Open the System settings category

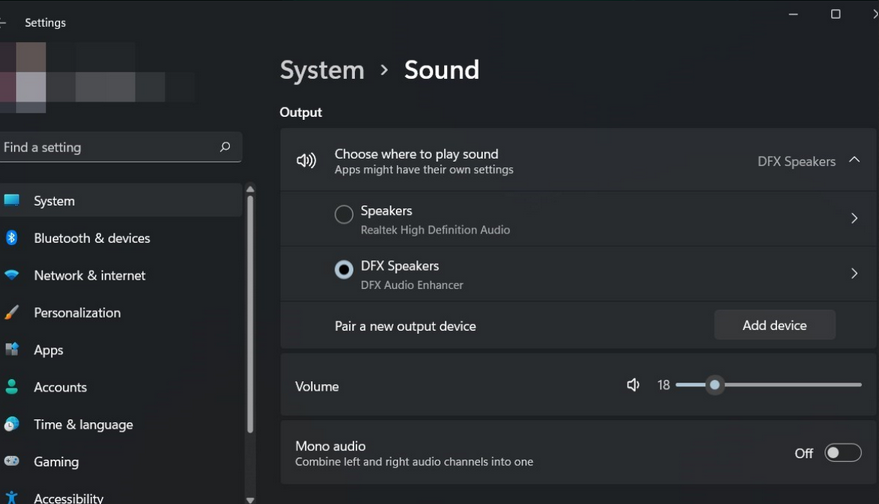(x=121, y=201)
